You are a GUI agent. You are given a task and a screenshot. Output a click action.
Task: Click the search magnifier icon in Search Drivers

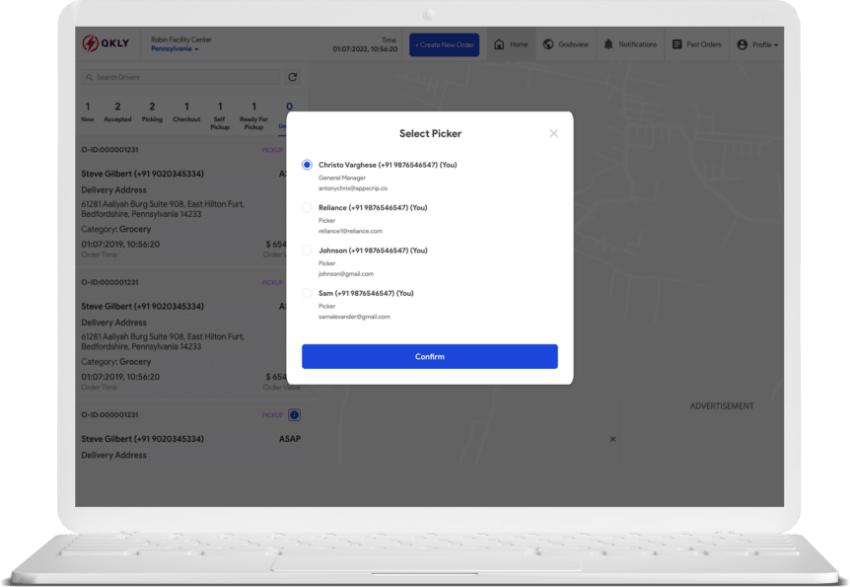(x=89, y=78)
